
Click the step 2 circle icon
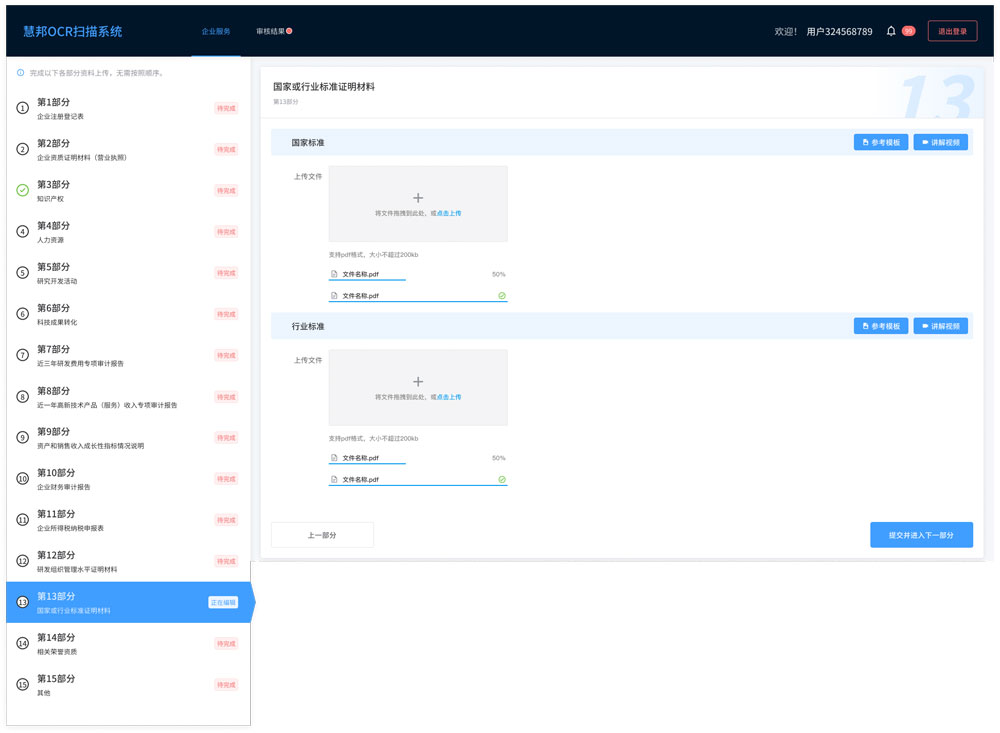coord(22,149)
